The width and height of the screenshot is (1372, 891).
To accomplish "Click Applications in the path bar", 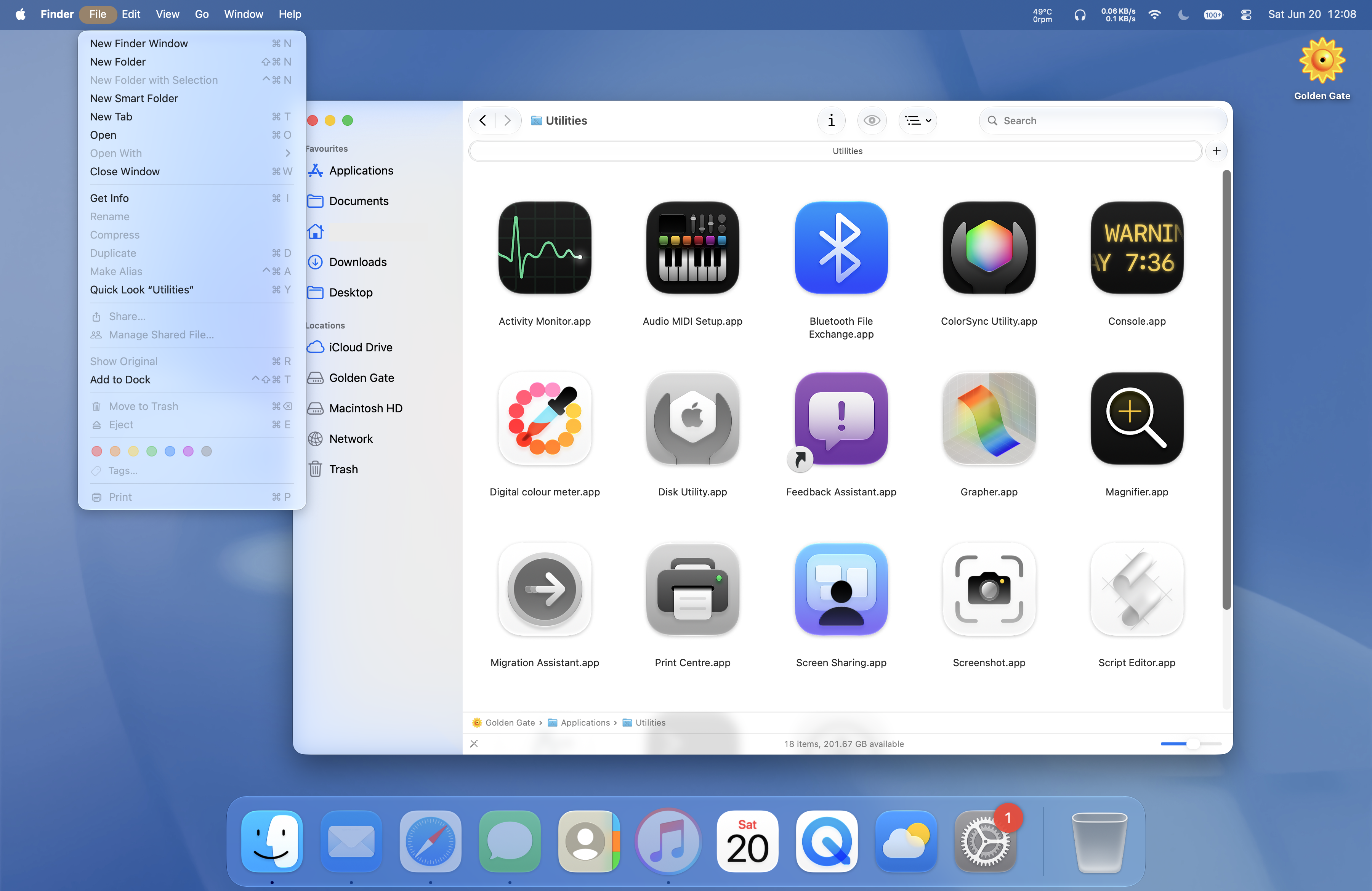I will 579,723.
